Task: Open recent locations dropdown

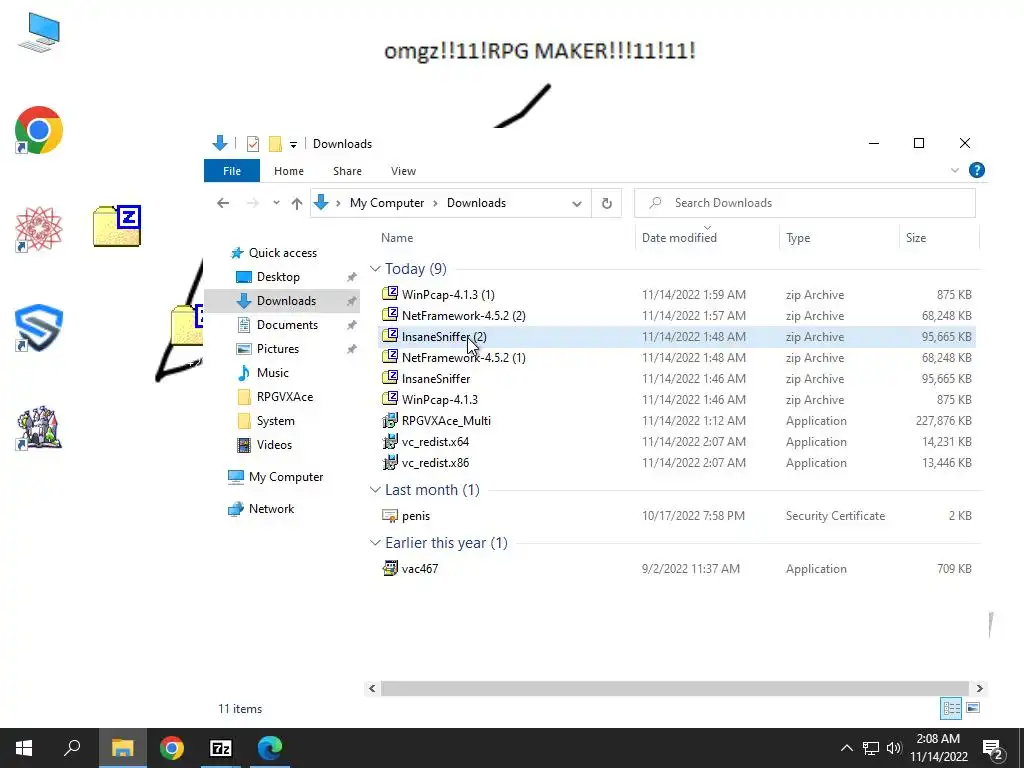Action: 276,203
